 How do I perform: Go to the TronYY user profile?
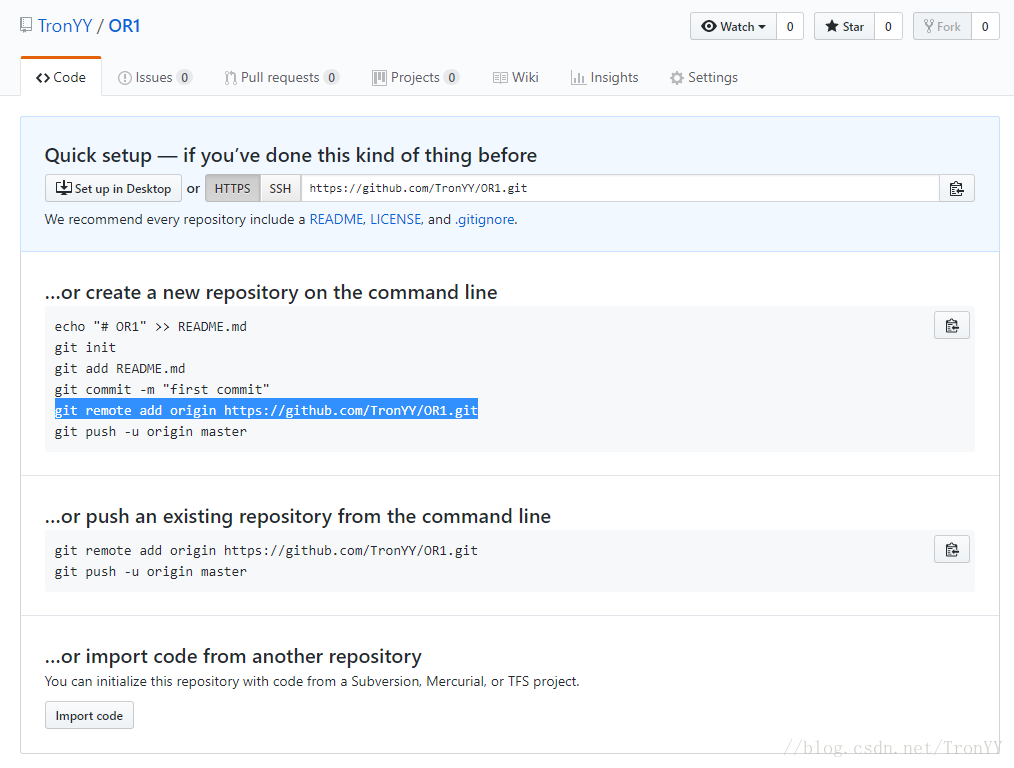pos(65,26)
